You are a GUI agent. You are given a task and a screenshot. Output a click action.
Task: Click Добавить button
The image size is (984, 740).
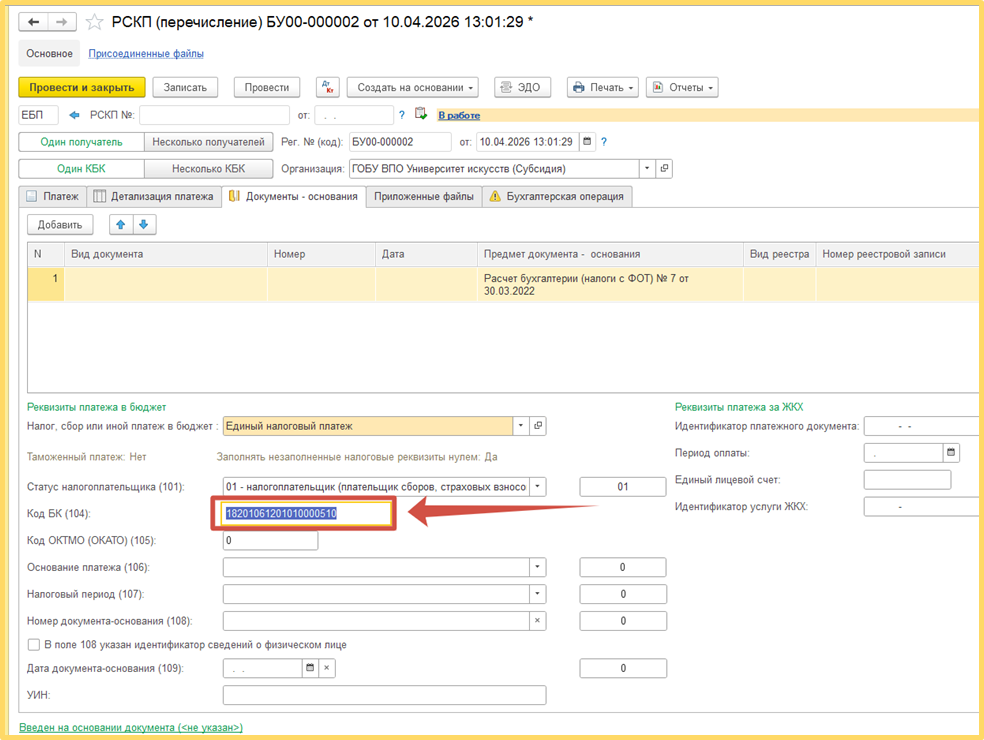[60, 225]
